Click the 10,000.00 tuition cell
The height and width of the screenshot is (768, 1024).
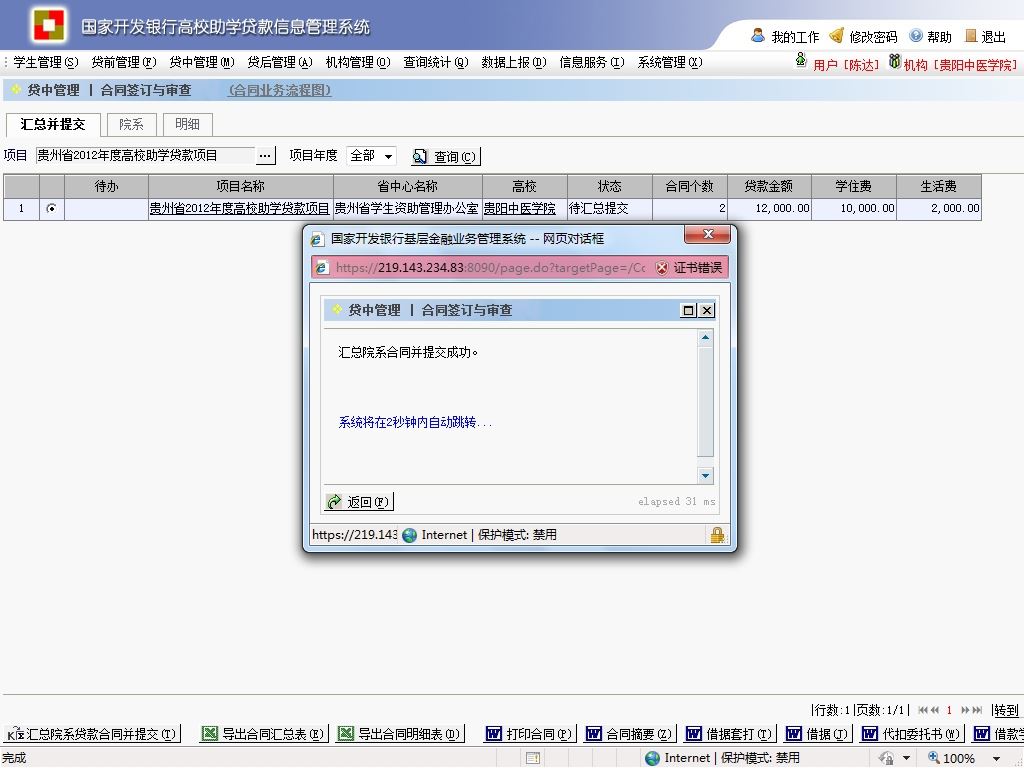(x=854, y=208)
